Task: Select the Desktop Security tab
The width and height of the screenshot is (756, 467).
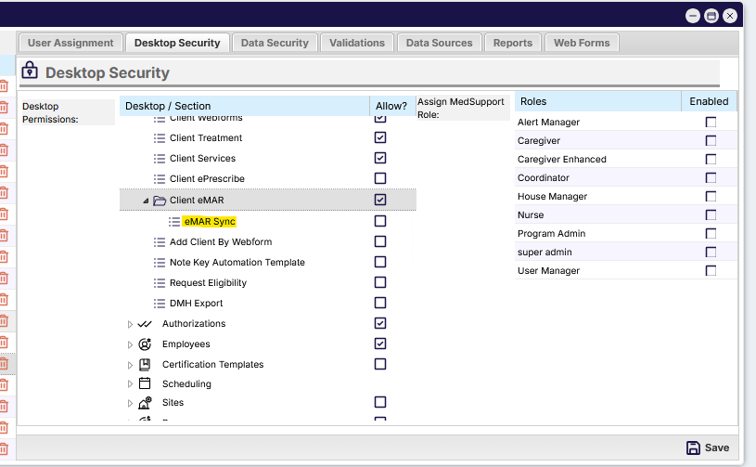Action: [x=177, y=43]
